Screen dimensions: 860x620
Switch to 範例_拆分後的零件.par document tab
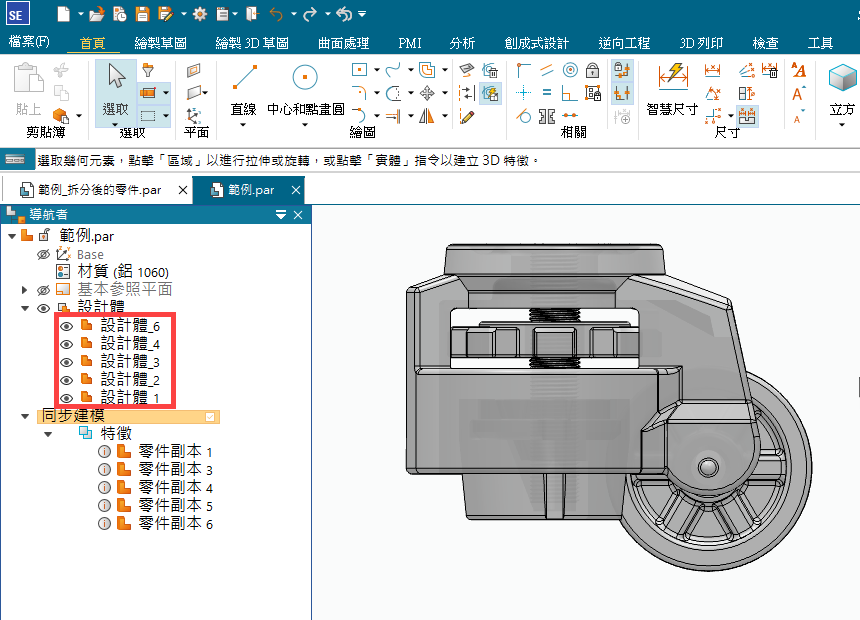pos(100,190)
